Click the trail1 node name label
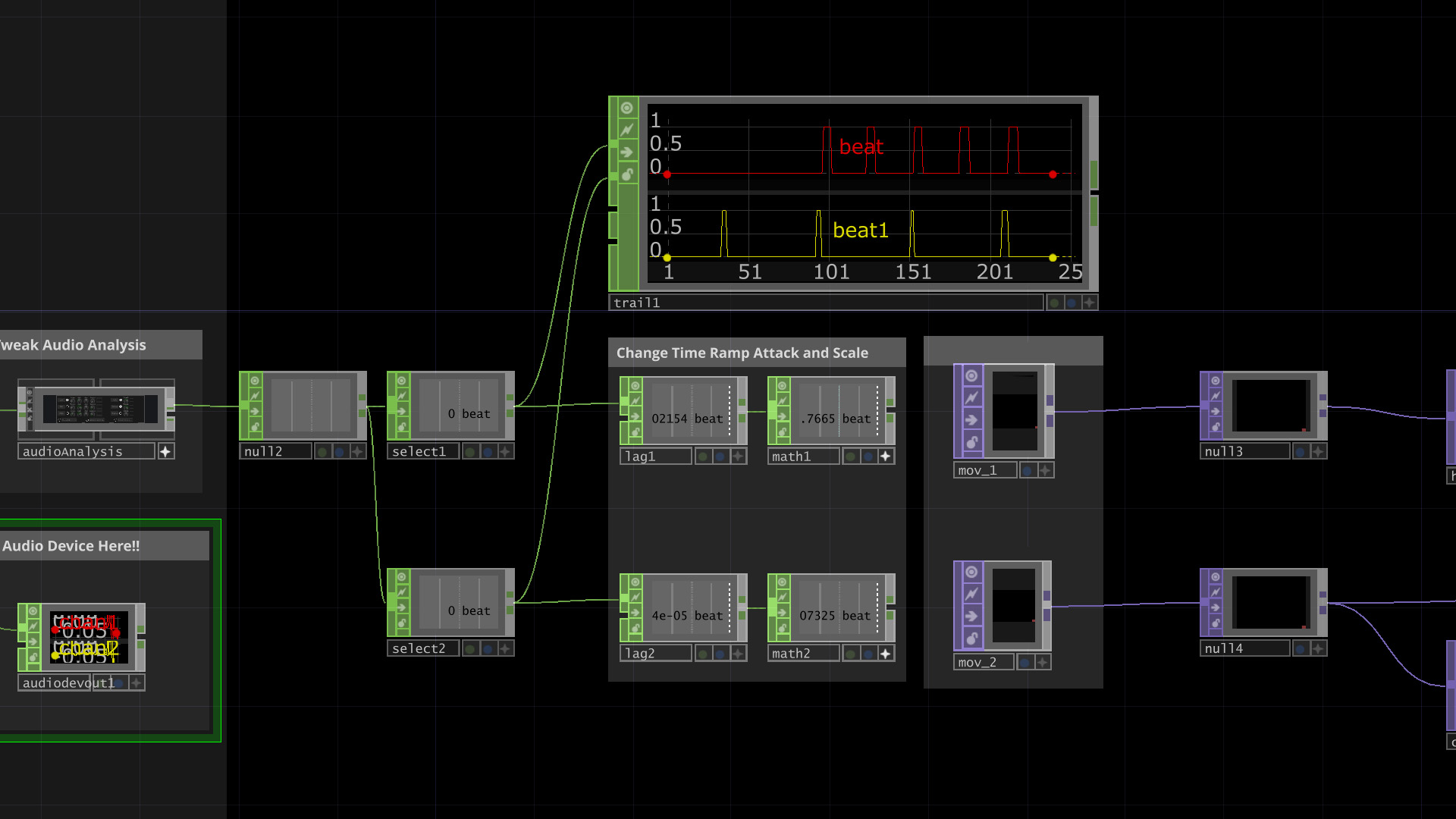The width and height of the screenshot is (1456, 819). pyautogui.click(x=826, y=303)
